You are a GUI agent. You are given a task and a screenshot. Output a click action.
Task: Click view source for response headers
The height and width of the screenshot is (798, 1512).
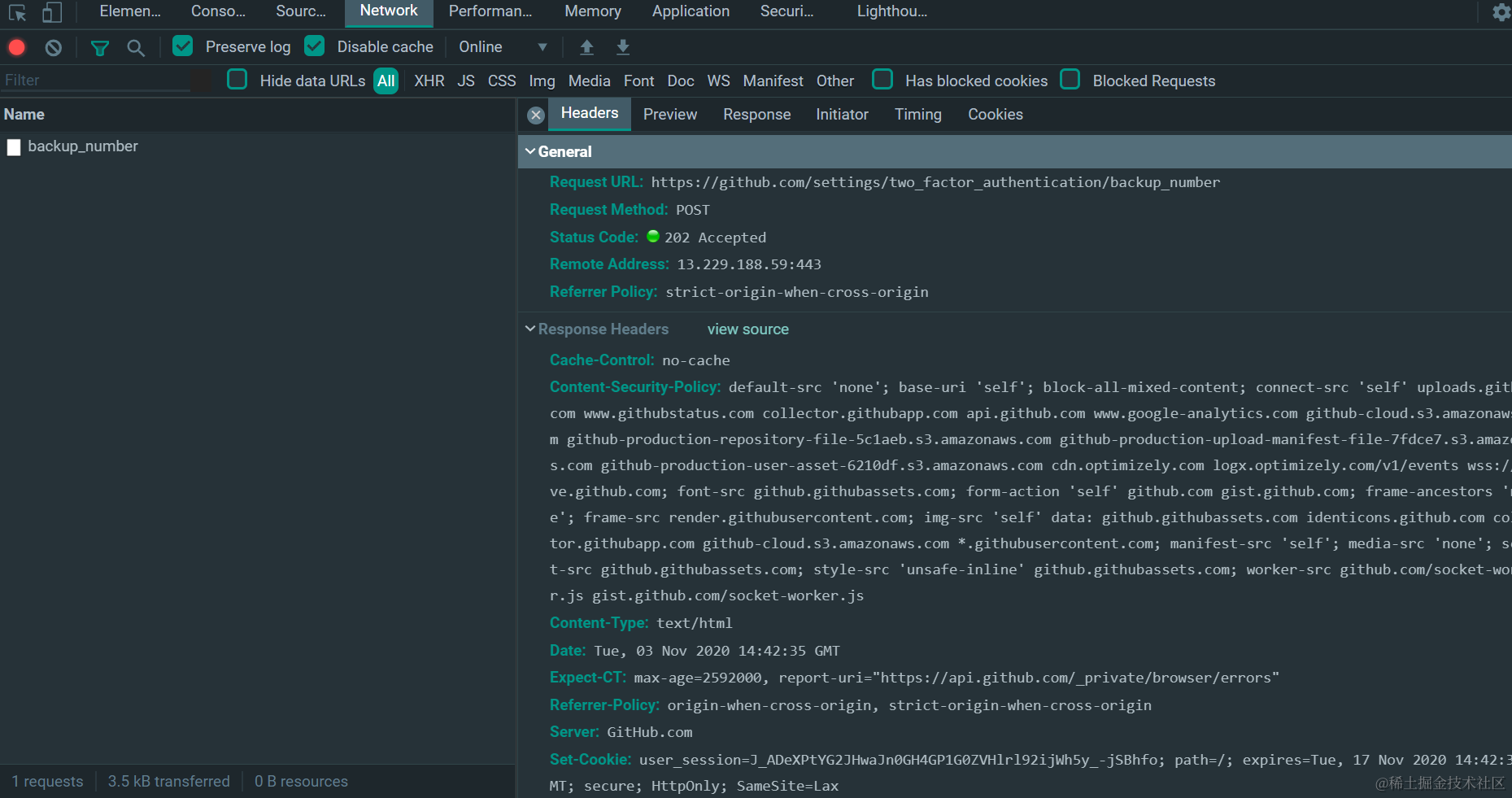pyautogui.click(x=748, y=329)
